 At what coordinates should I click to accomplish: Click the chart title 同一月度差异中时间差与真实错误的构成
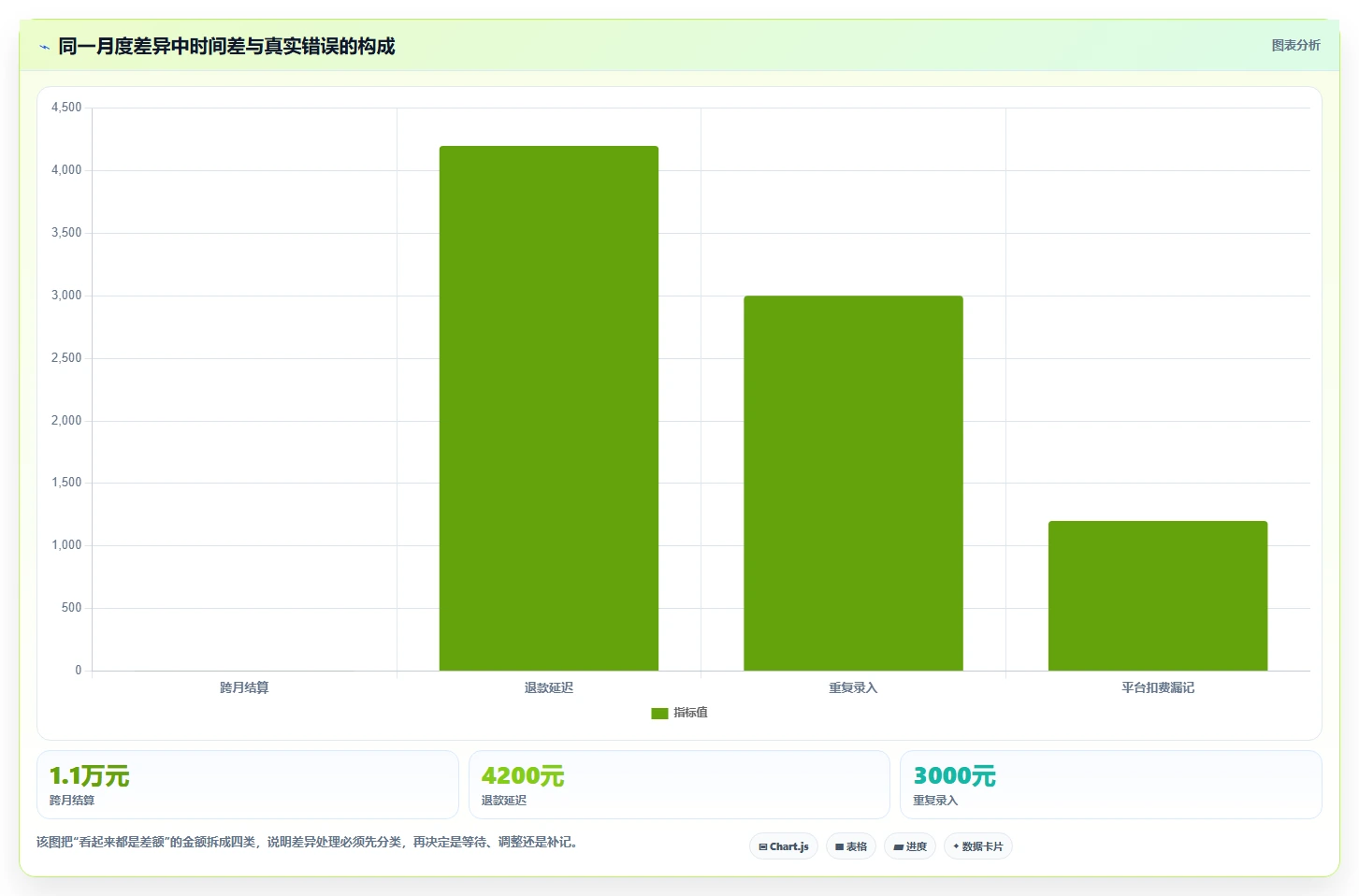click(226, 46)
